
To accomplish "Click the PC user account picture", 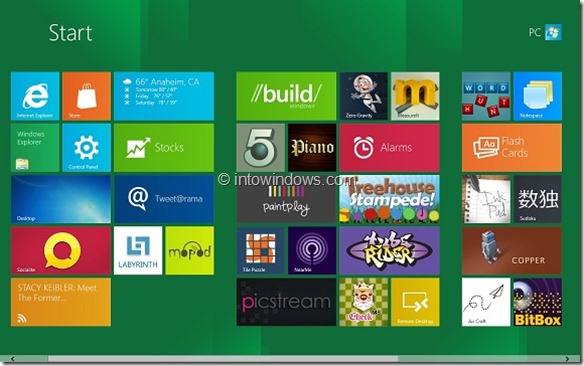I will pyautogui.click(x=553, y=32).
